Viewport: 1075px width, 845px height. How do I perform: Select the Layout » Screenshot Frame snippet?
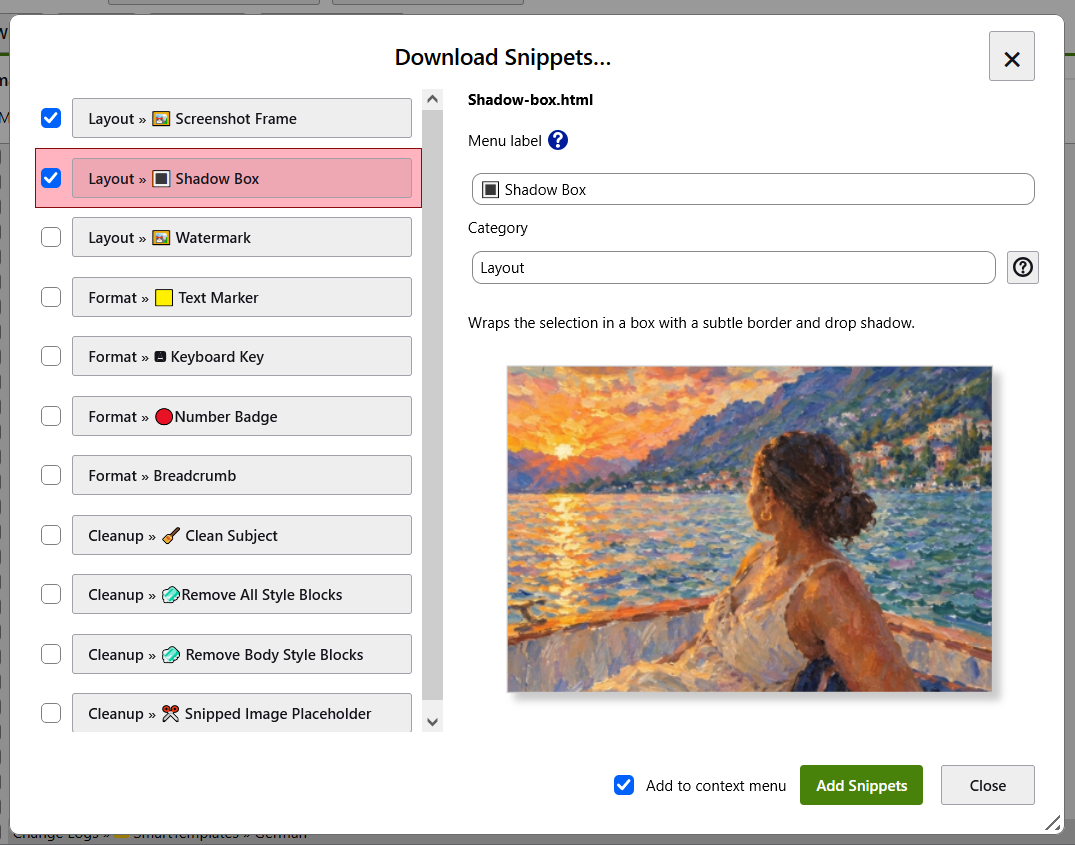(x=242, y=119)
